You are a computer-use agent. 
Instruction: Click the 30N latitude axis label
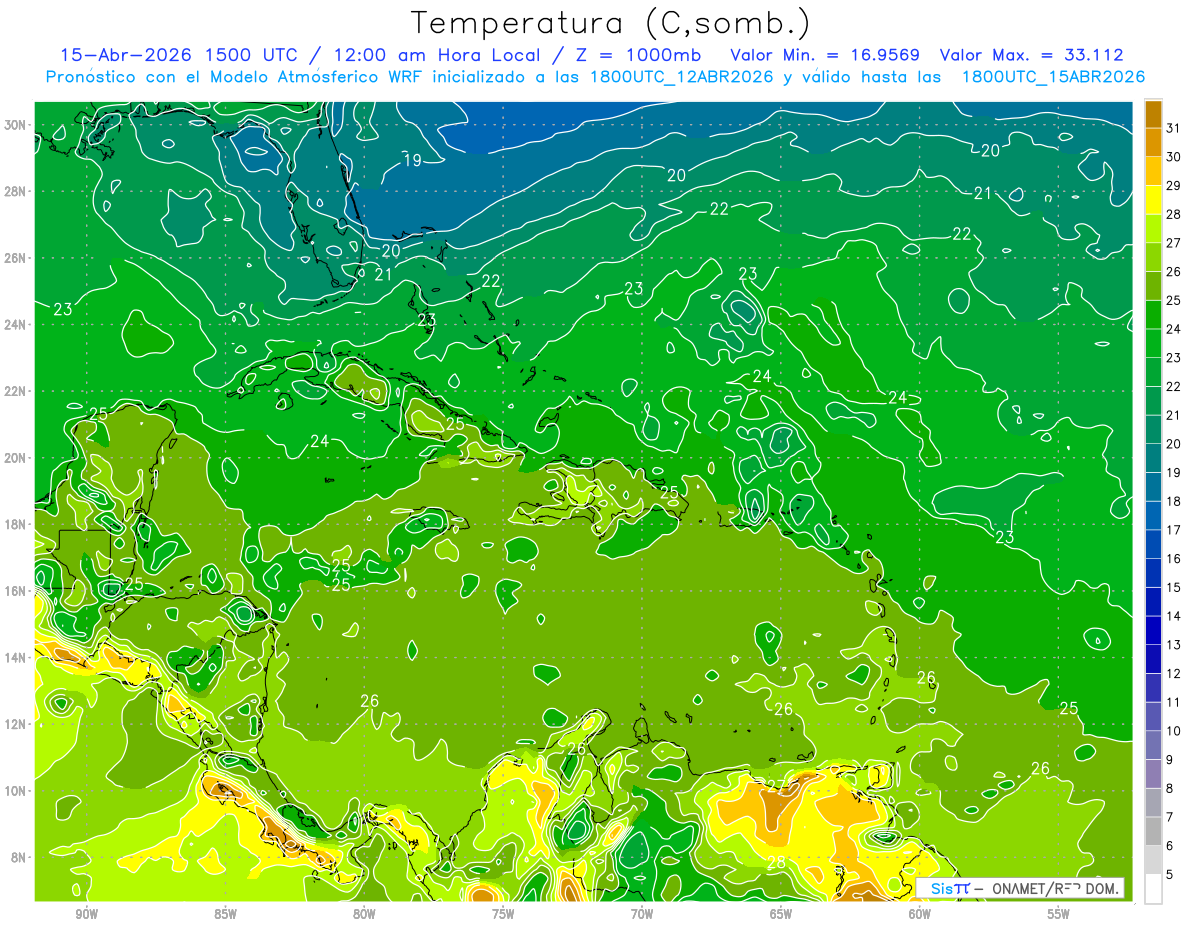click(16, 125)
